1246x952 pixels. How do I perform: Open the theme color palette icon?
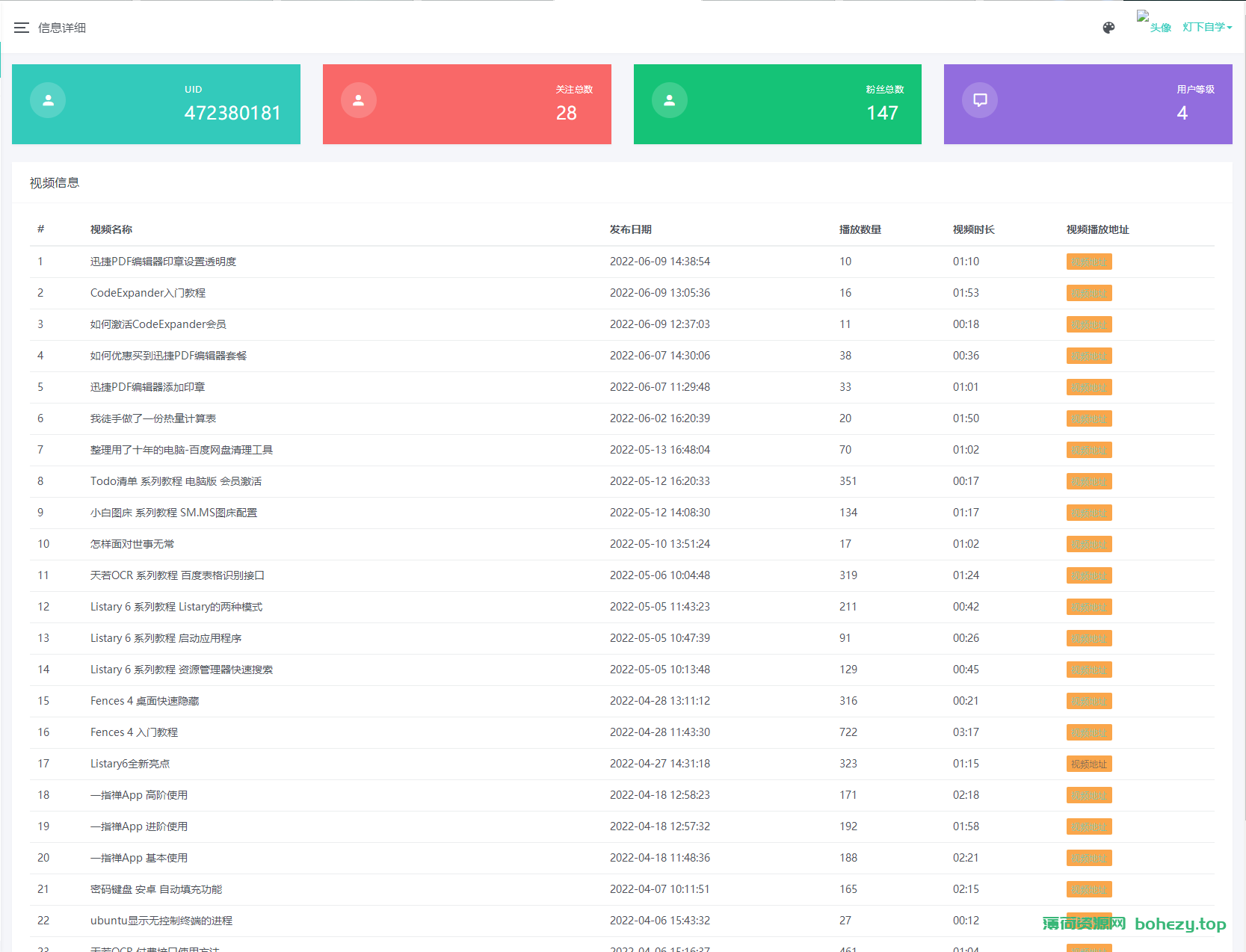(x=1108, y=28)
